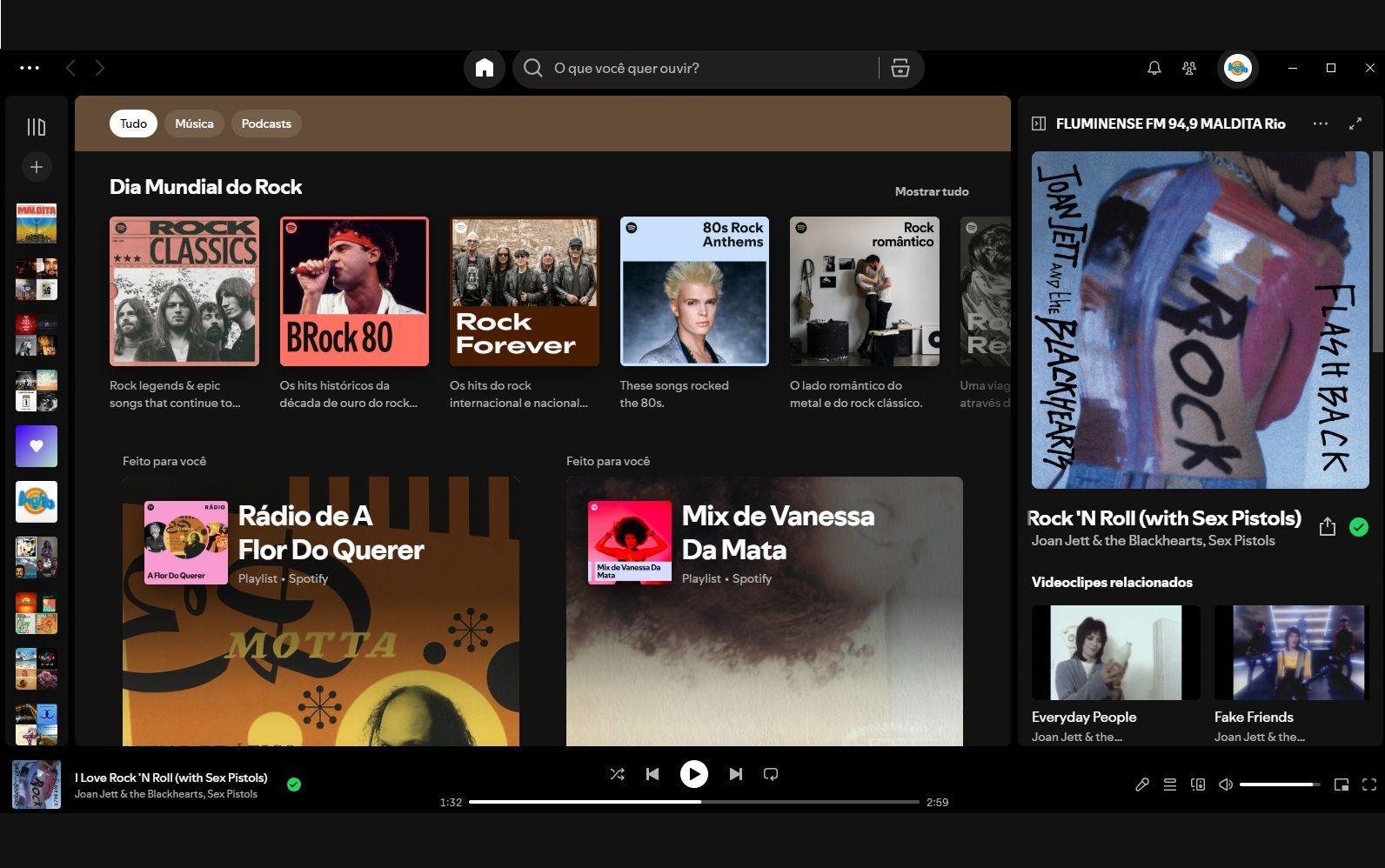Click the Flashback album cover in Now Playing
The height and width of the screenshot is (868, 1385).
(1201, 320)
